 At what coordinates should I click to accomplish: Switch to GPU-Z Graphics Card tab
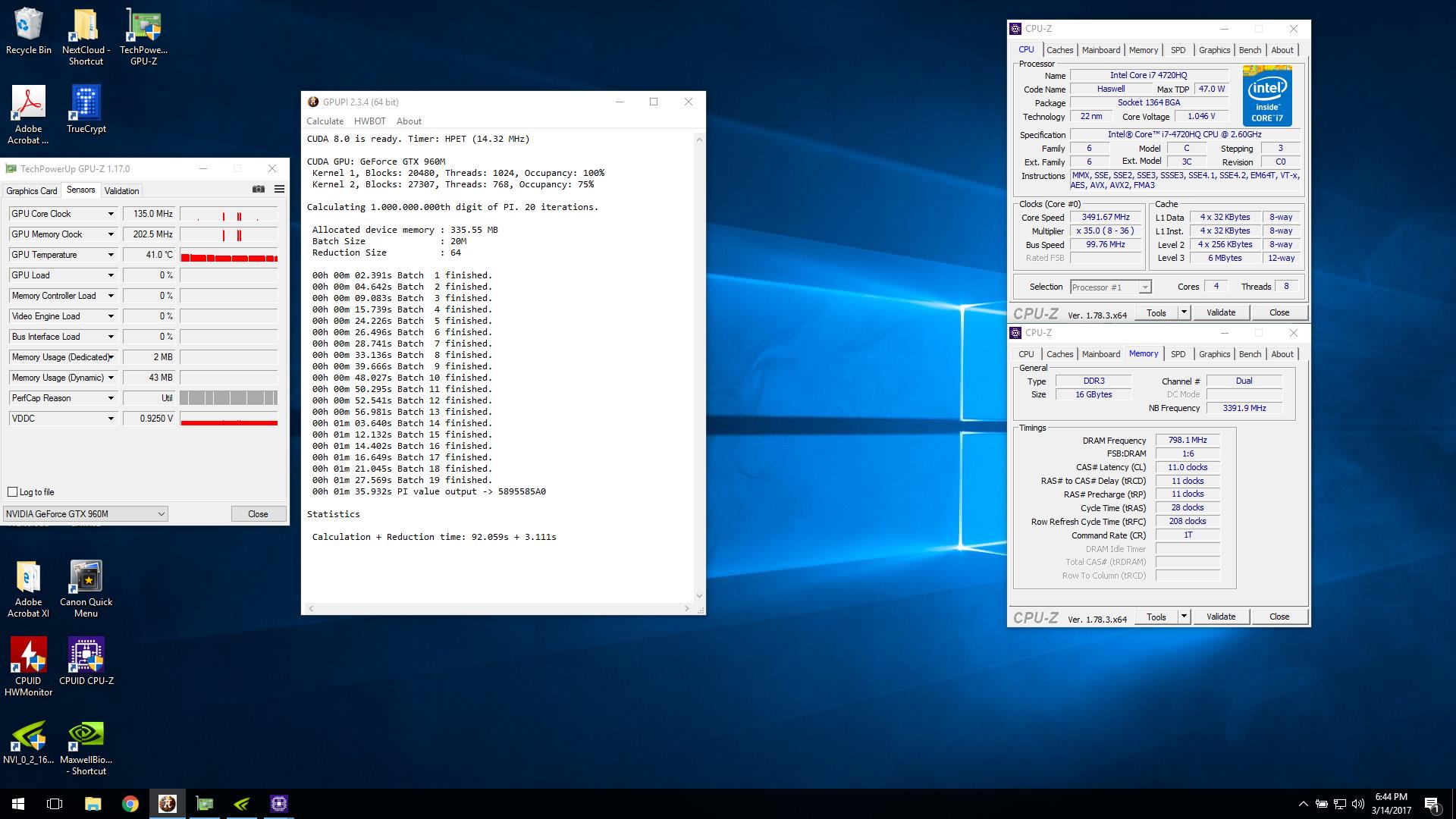pyautogui.click(x=32, y=191)
